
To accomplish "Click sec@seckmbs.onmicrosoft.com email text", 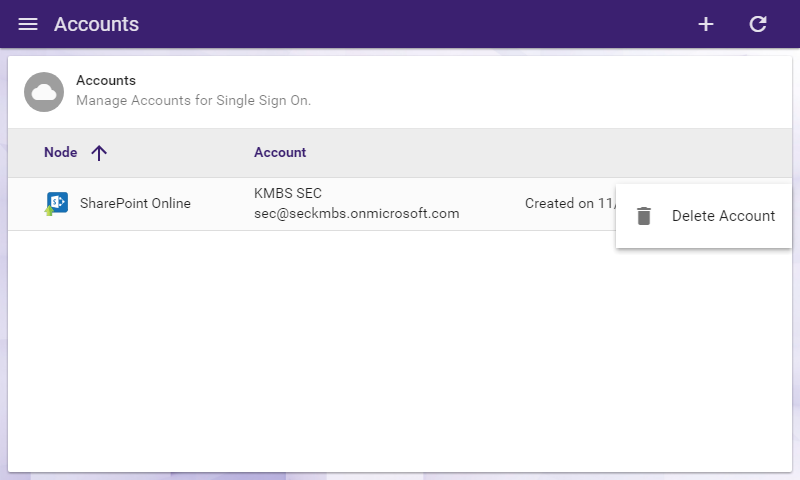I will point(357,213).
